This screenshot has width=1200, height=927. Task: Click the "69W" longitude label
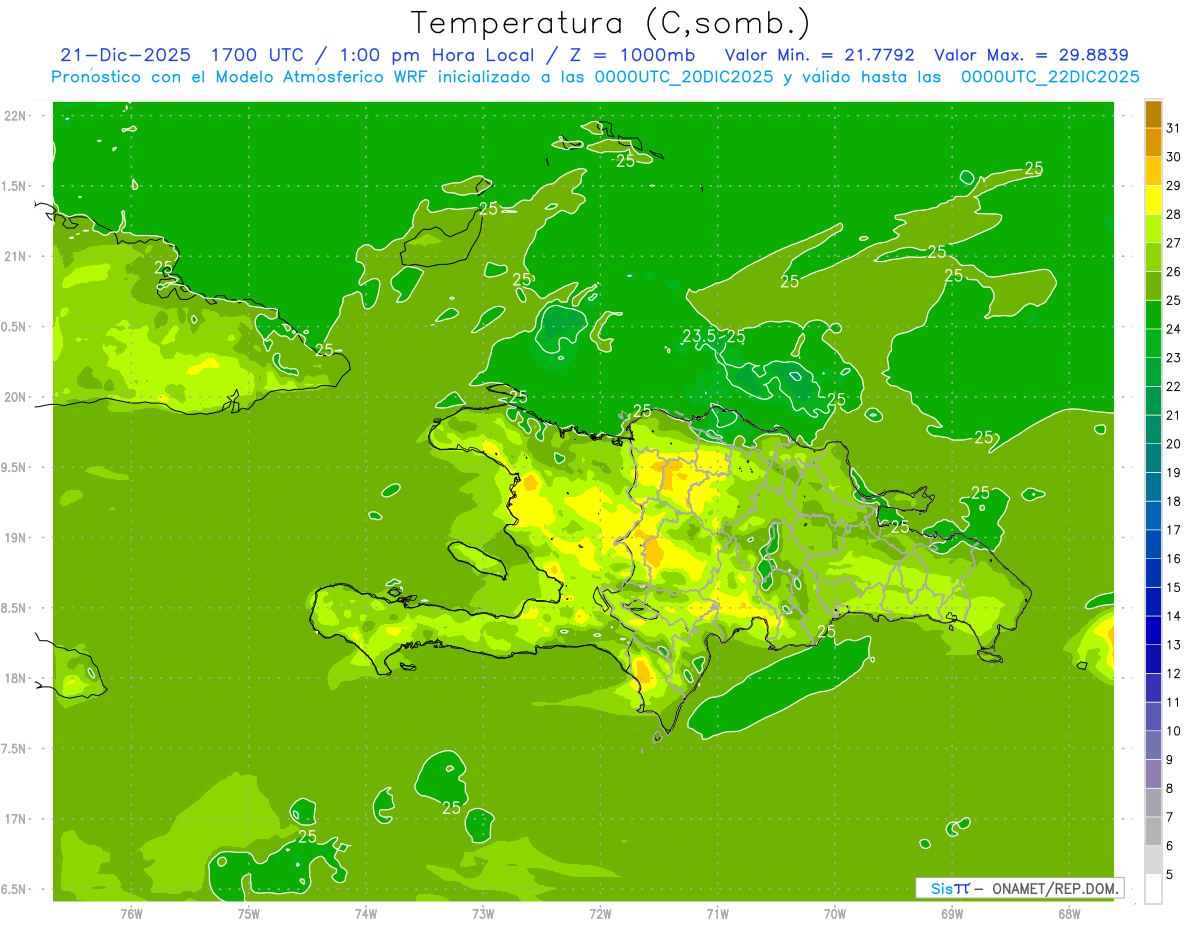[x=951, y=913]
